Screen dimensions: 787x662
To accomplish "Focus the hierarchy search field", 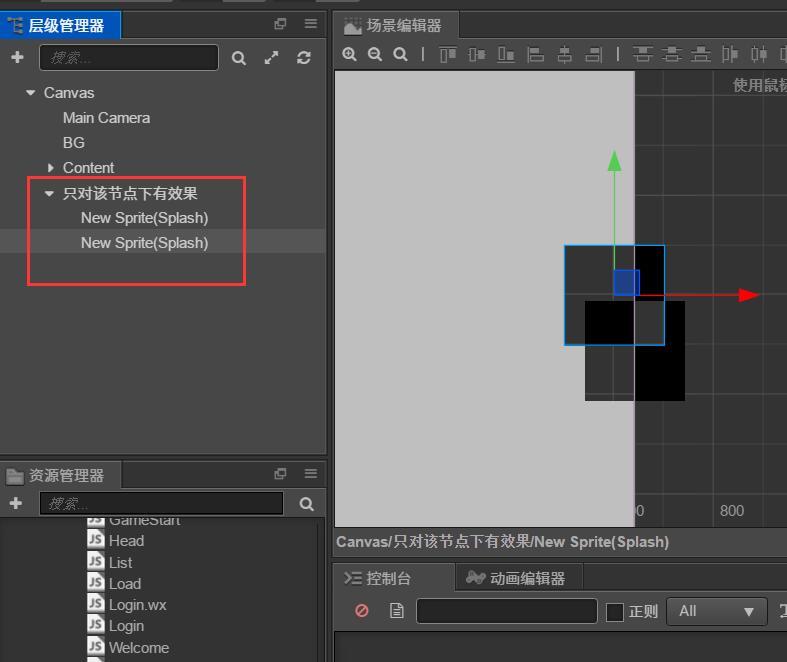I will click(x=129, y=58).
